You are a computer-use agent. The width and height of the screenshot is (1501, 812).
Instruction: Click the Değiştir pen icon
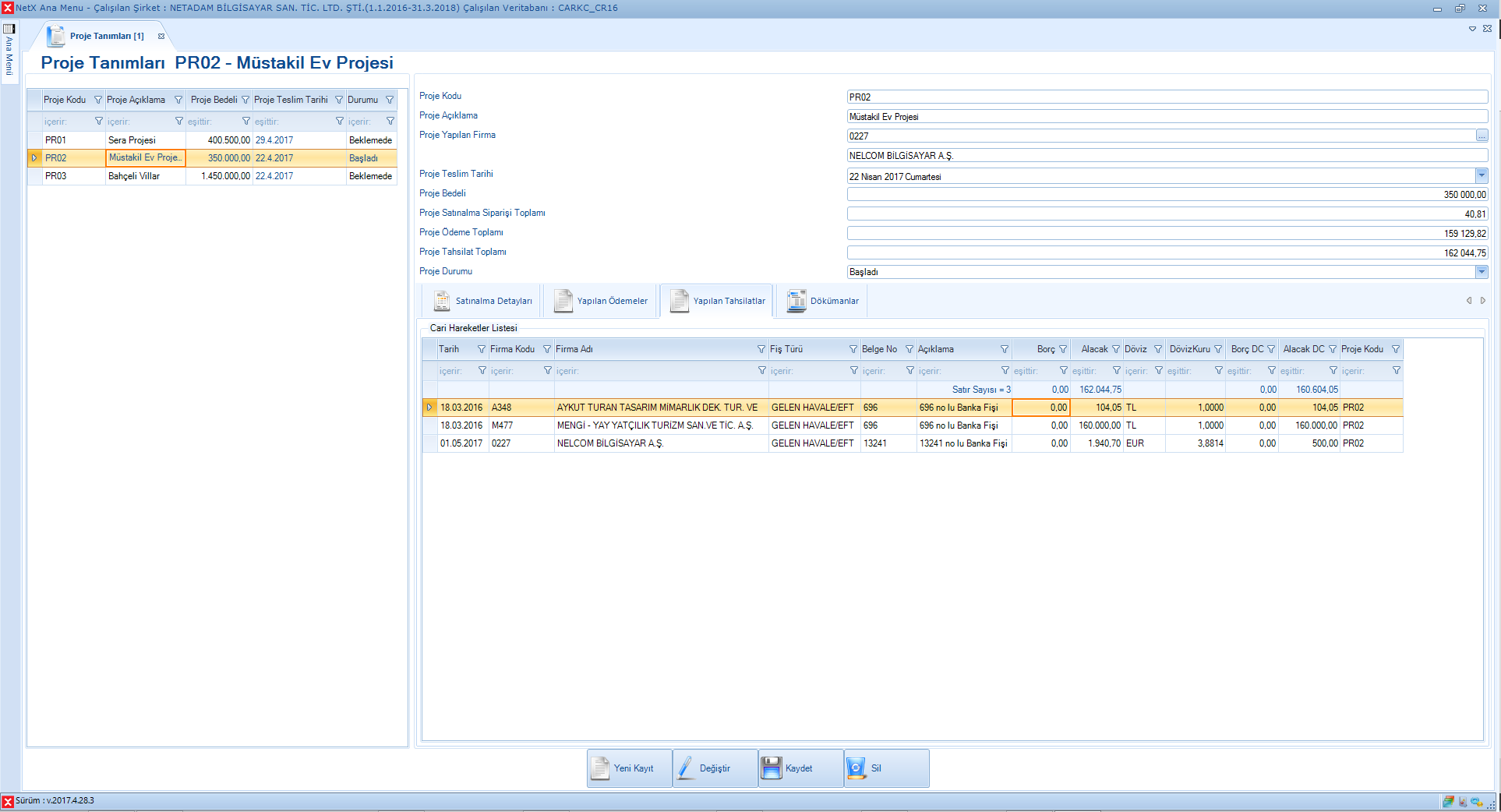tap(685, 768)
